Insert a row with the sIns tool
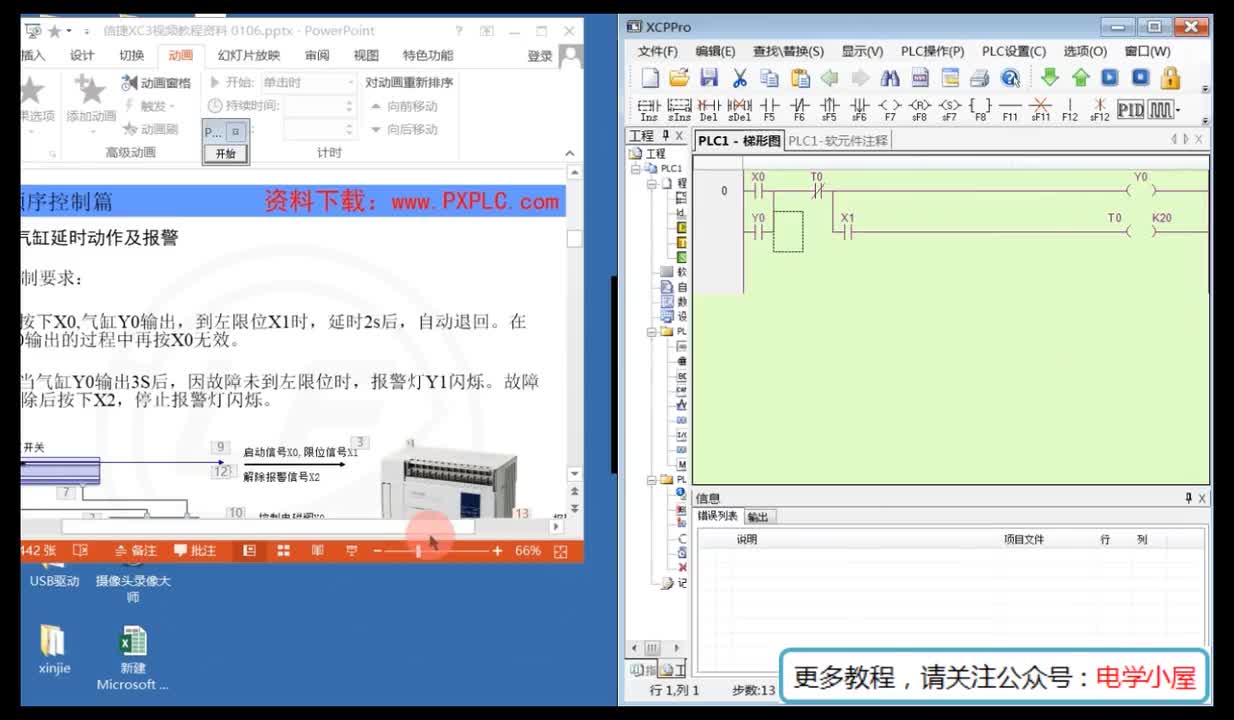The height and width of the screenshot is (720, 1234). point(679,109)
